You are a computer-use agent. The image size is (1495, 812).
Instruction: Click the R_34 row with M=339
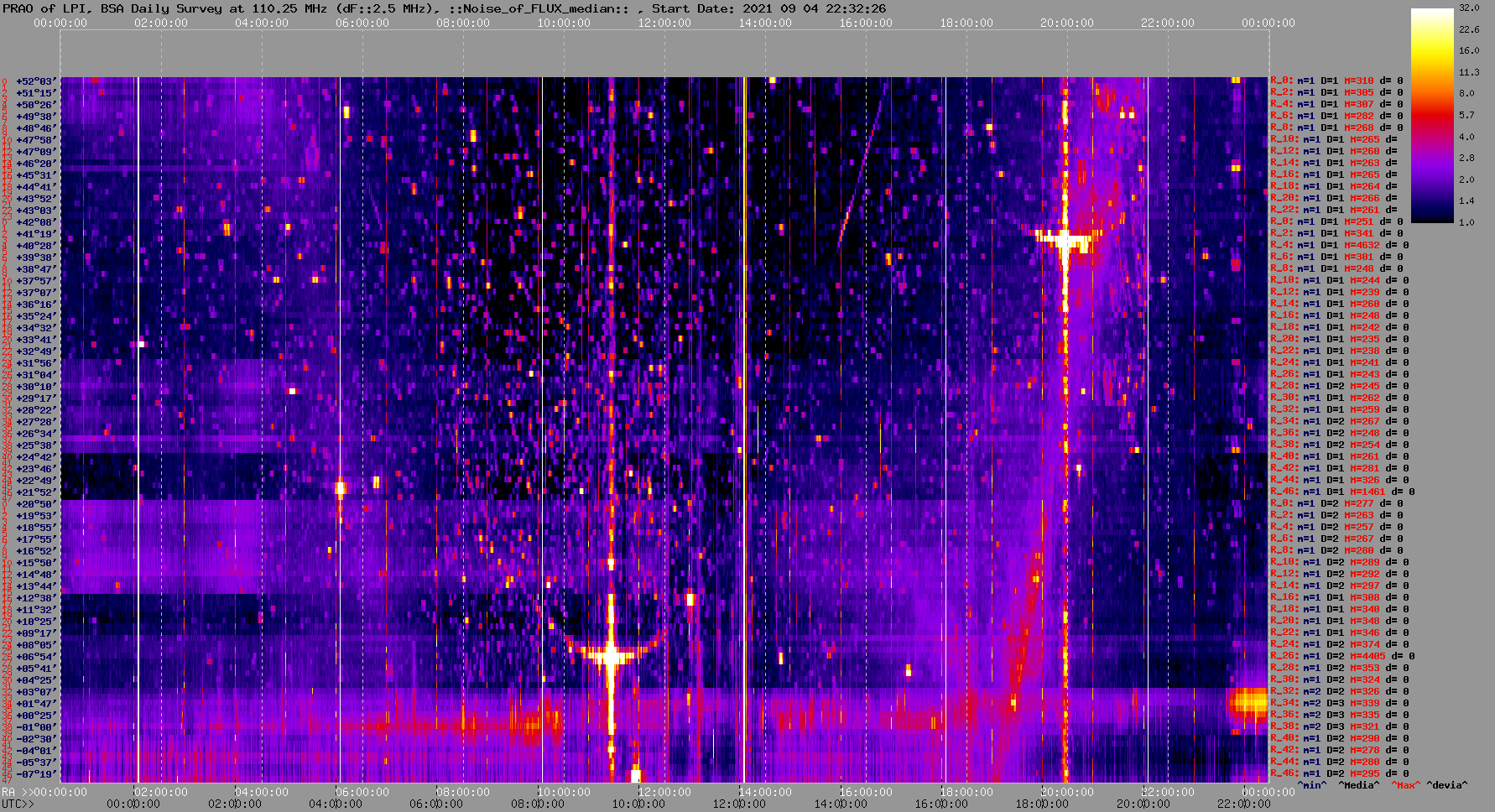1339,703
